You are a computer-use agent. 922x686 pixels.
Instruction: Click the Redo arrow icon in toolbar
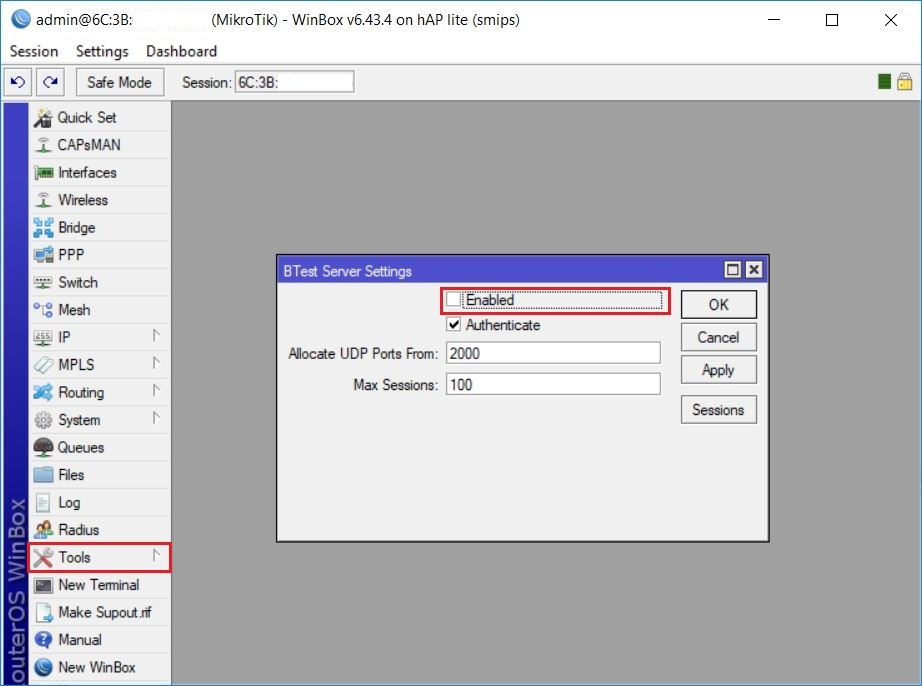[x=51, y=82]
